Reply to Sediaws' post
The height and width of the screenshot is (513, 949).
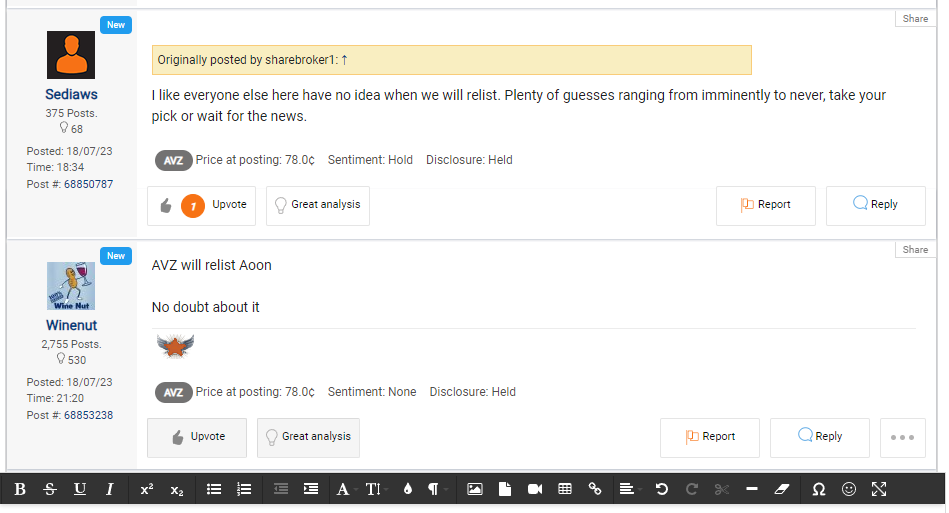pyautogui.click(x=875, y=205)
